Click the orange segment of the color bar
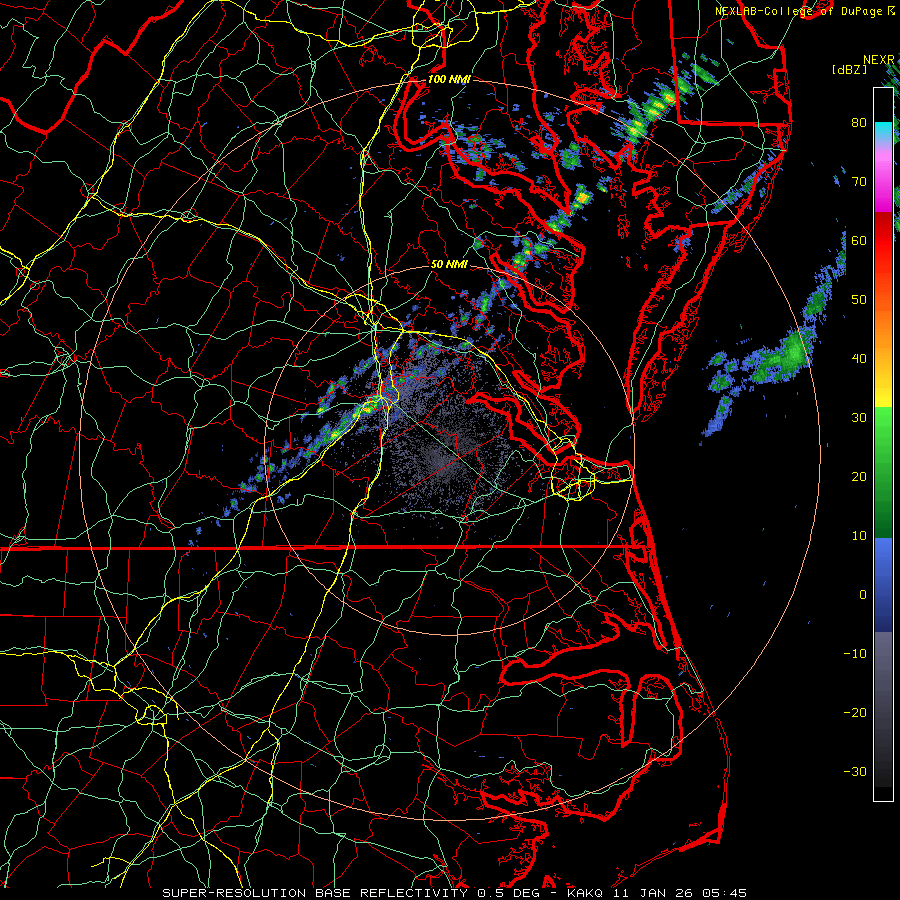The image size is (900, 900). (883, 330)
